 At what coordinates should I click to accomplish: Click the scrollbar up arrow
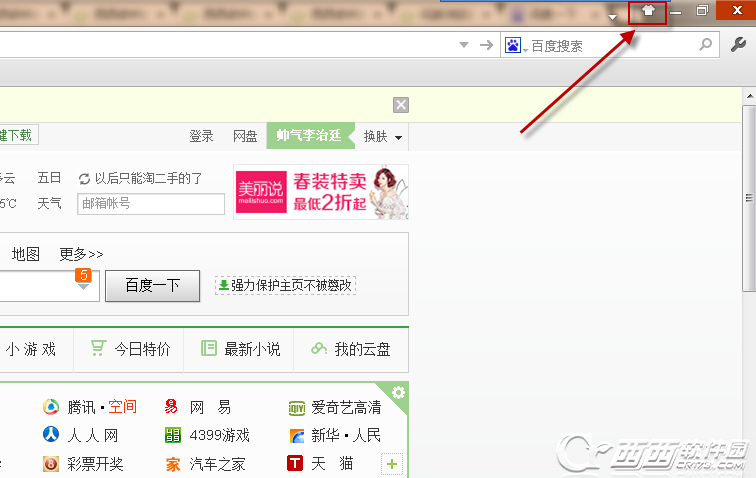(750, 96)
